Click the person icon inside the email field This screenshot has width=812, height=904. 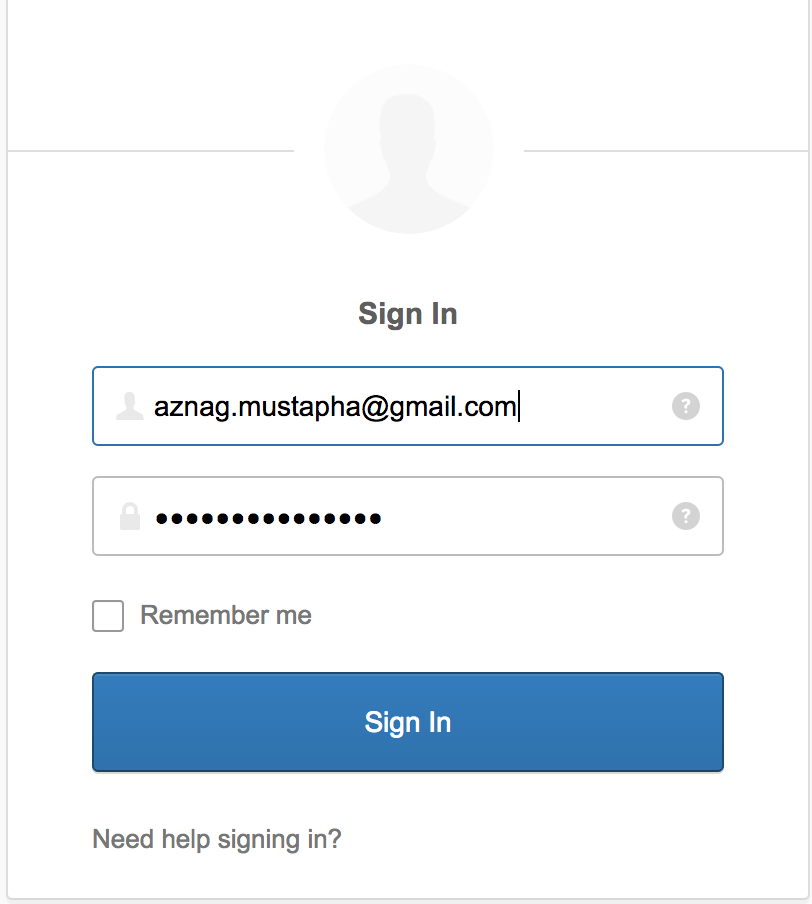(130, 406)
